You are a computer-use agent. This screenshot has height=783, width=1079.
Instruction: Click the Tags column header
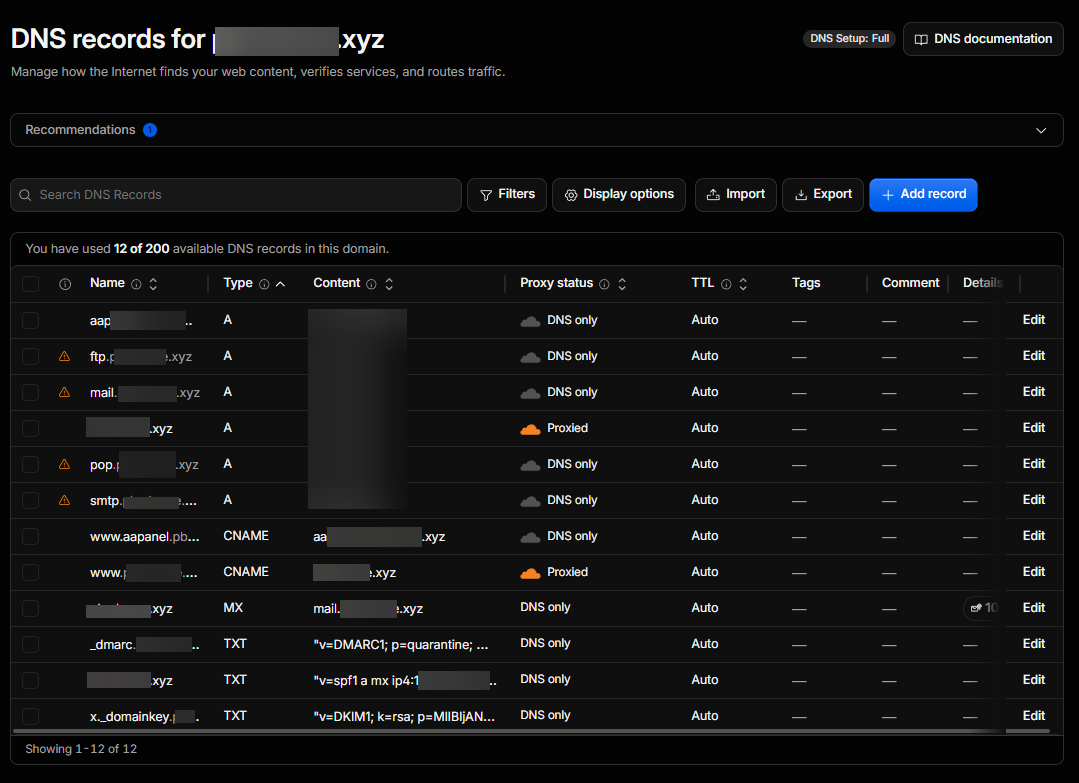(x=806, y=283)
